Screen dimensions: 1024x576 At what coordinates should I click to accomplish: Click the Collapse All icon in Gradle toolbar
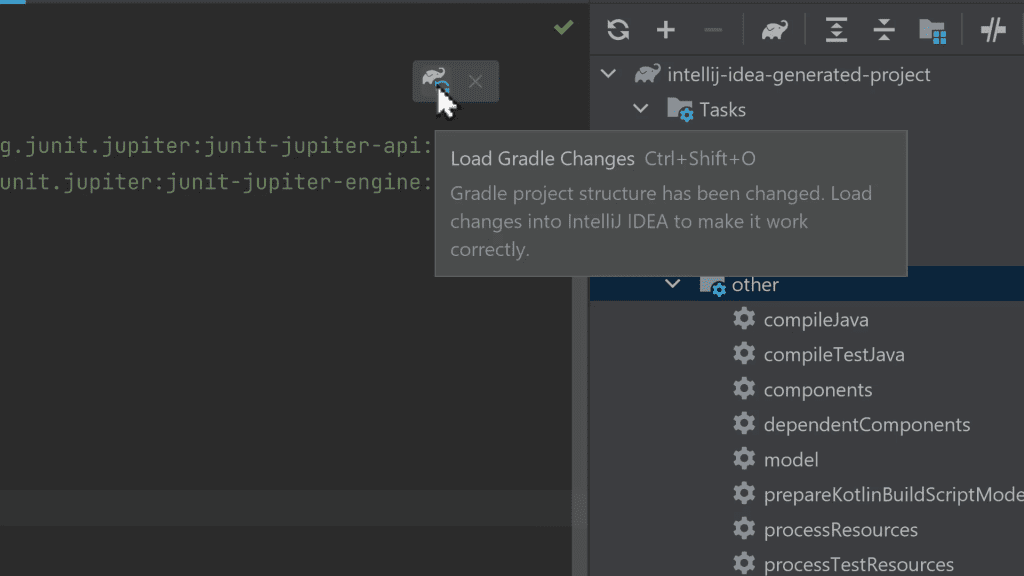coord(883,31)
